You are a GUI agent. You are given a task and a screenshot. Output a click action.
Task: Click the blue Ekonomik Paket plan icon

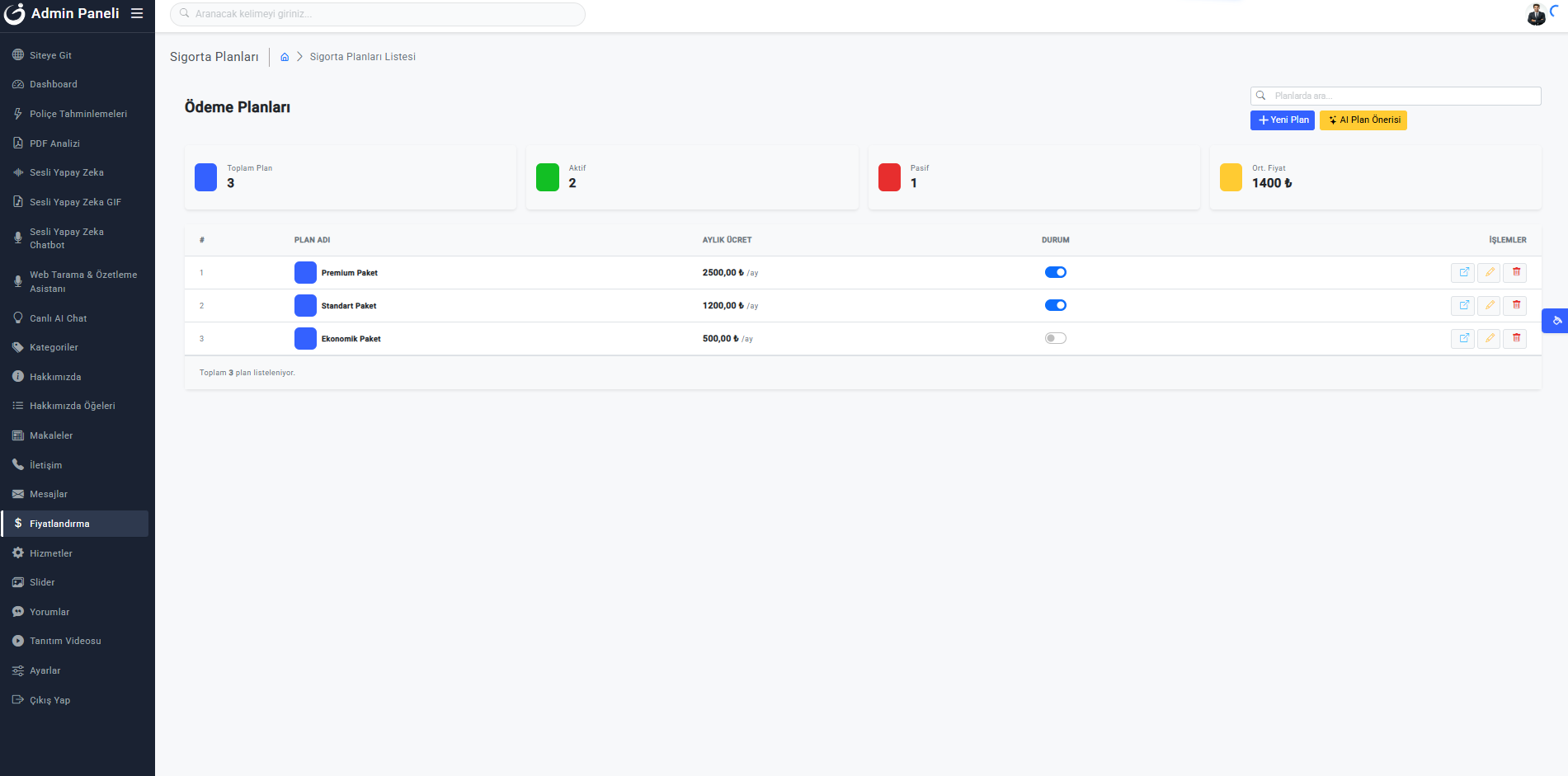click(x=305, y=338)
